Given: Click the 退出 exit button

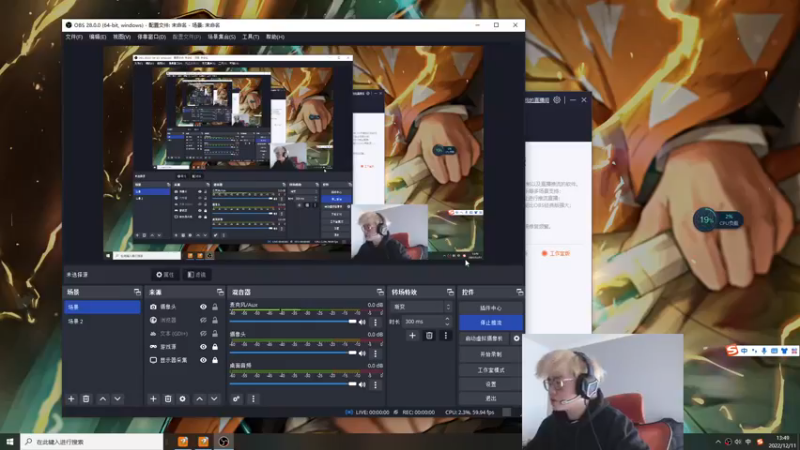Looking at the screenshot, I should click(491, 398).
